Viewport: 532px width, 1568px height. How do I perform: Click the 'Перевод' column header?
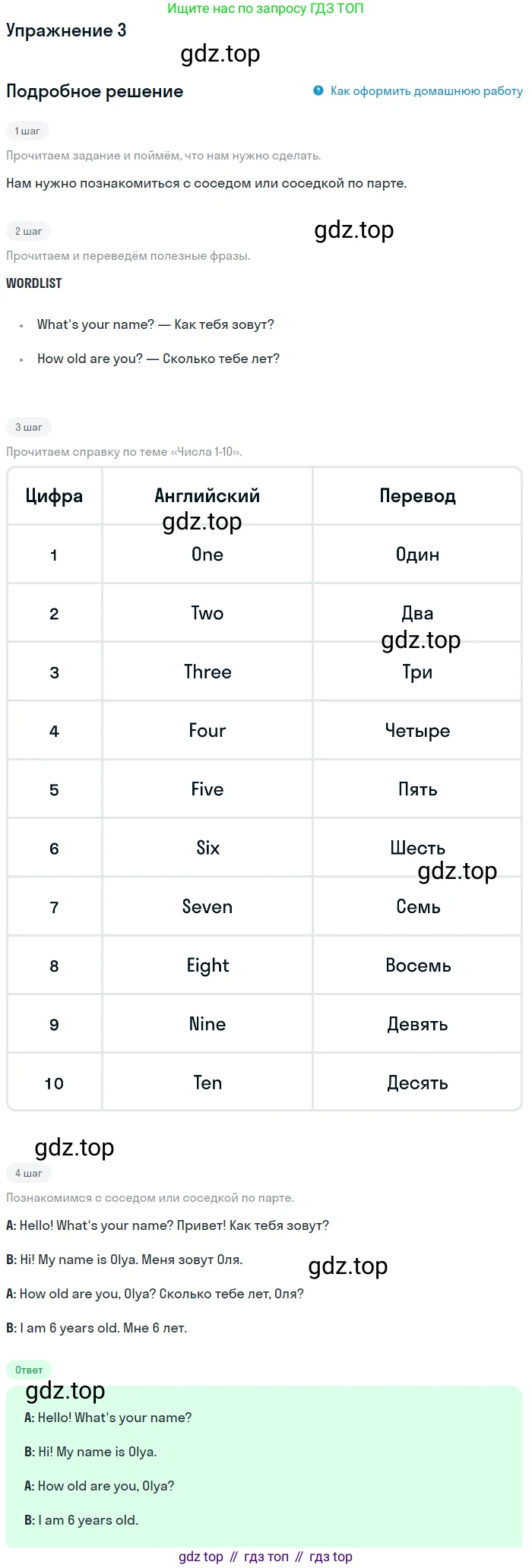(417, 496)
